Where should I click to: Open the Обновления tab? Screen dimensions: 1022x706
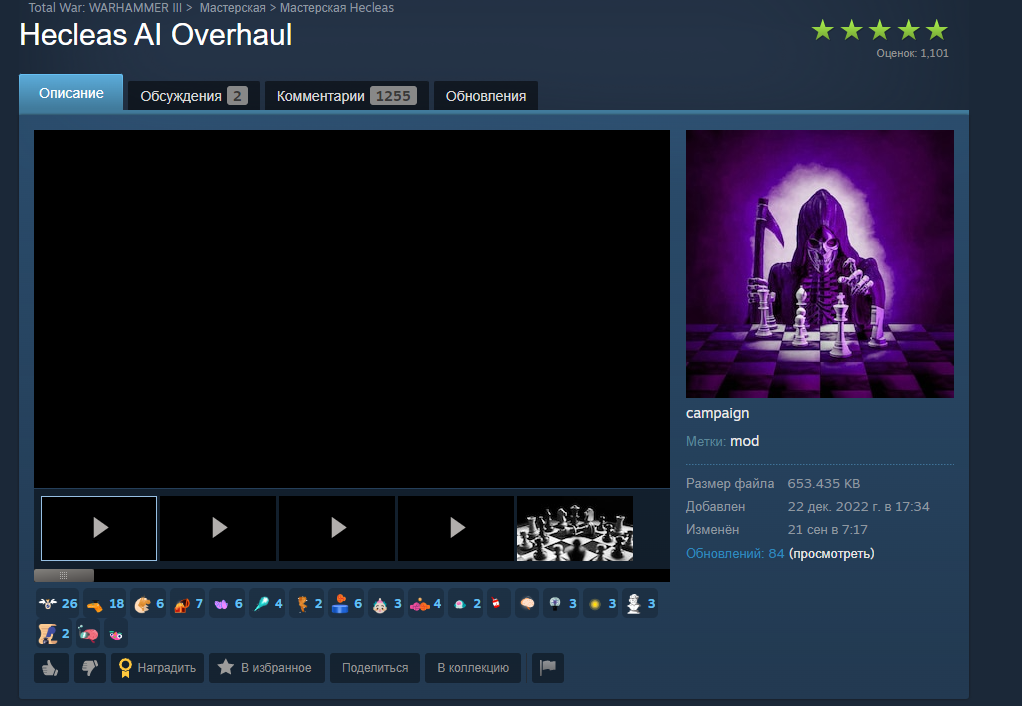[x=486, y=96]
